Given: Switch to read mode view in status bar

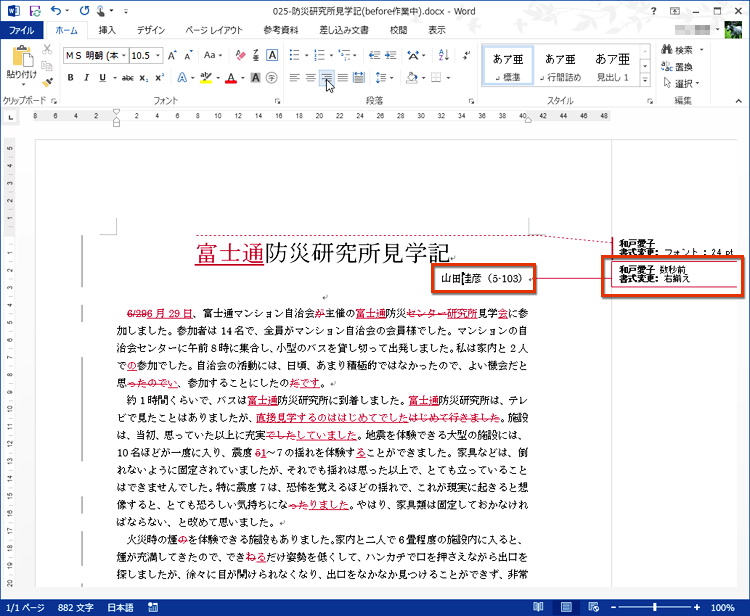Looking at the screenshot, I should coord(538,607).
